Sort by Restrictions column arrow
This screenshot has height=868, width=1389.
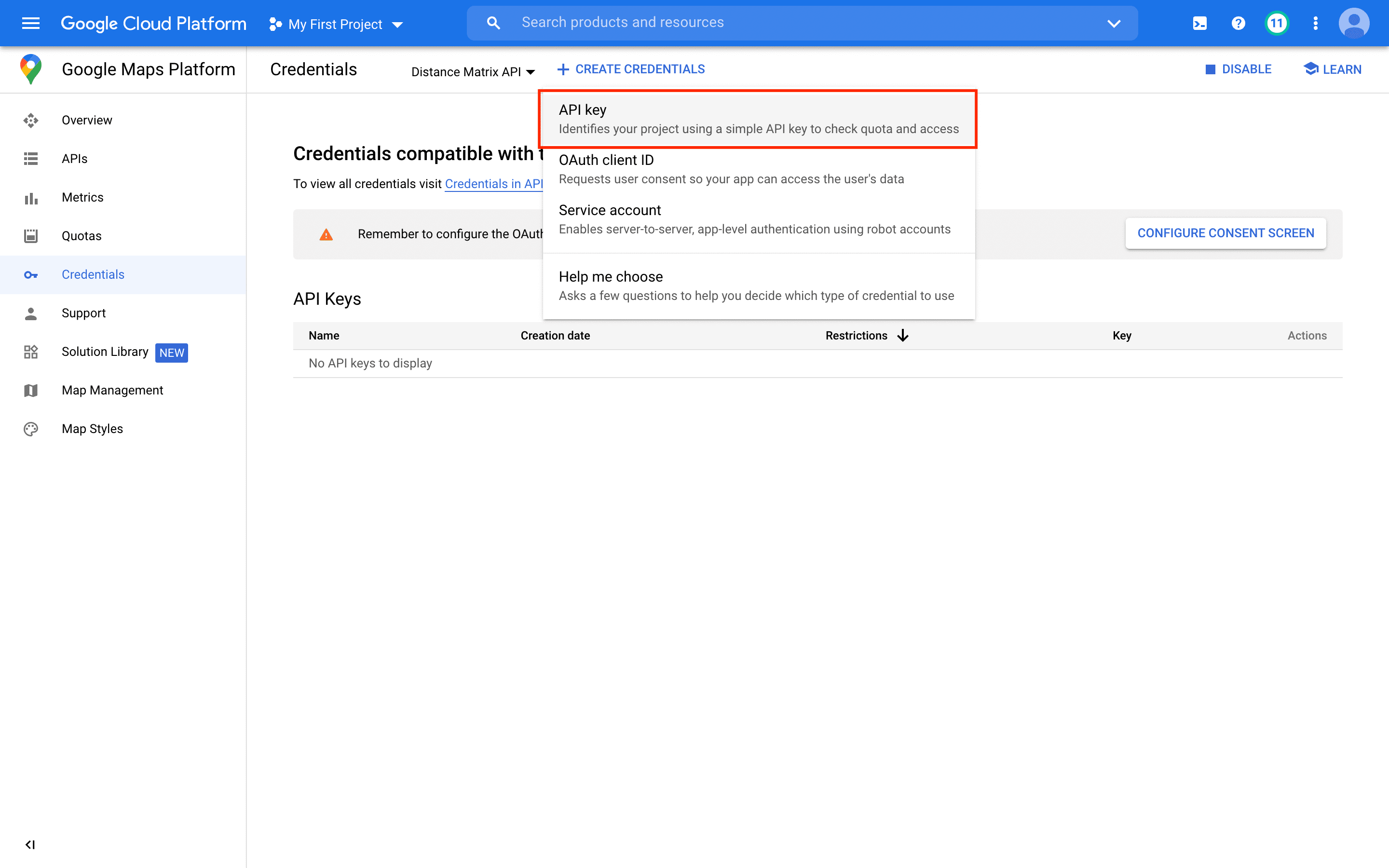903,335
